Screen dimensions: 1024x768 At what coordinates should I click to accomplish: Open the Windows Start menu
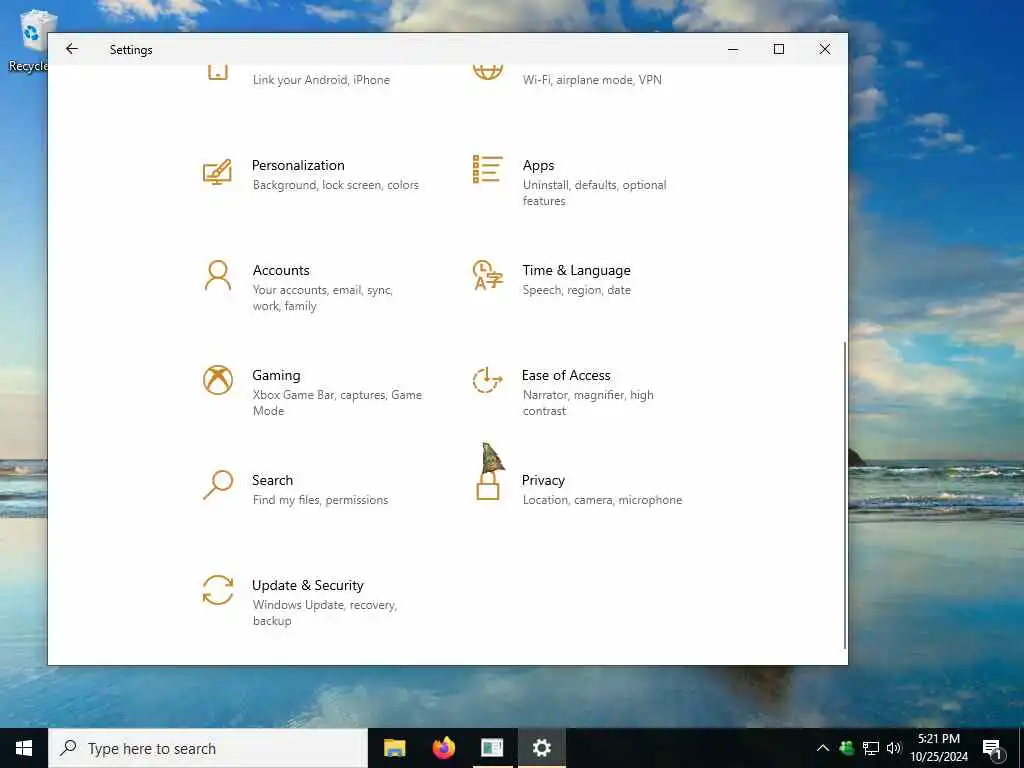24,748
